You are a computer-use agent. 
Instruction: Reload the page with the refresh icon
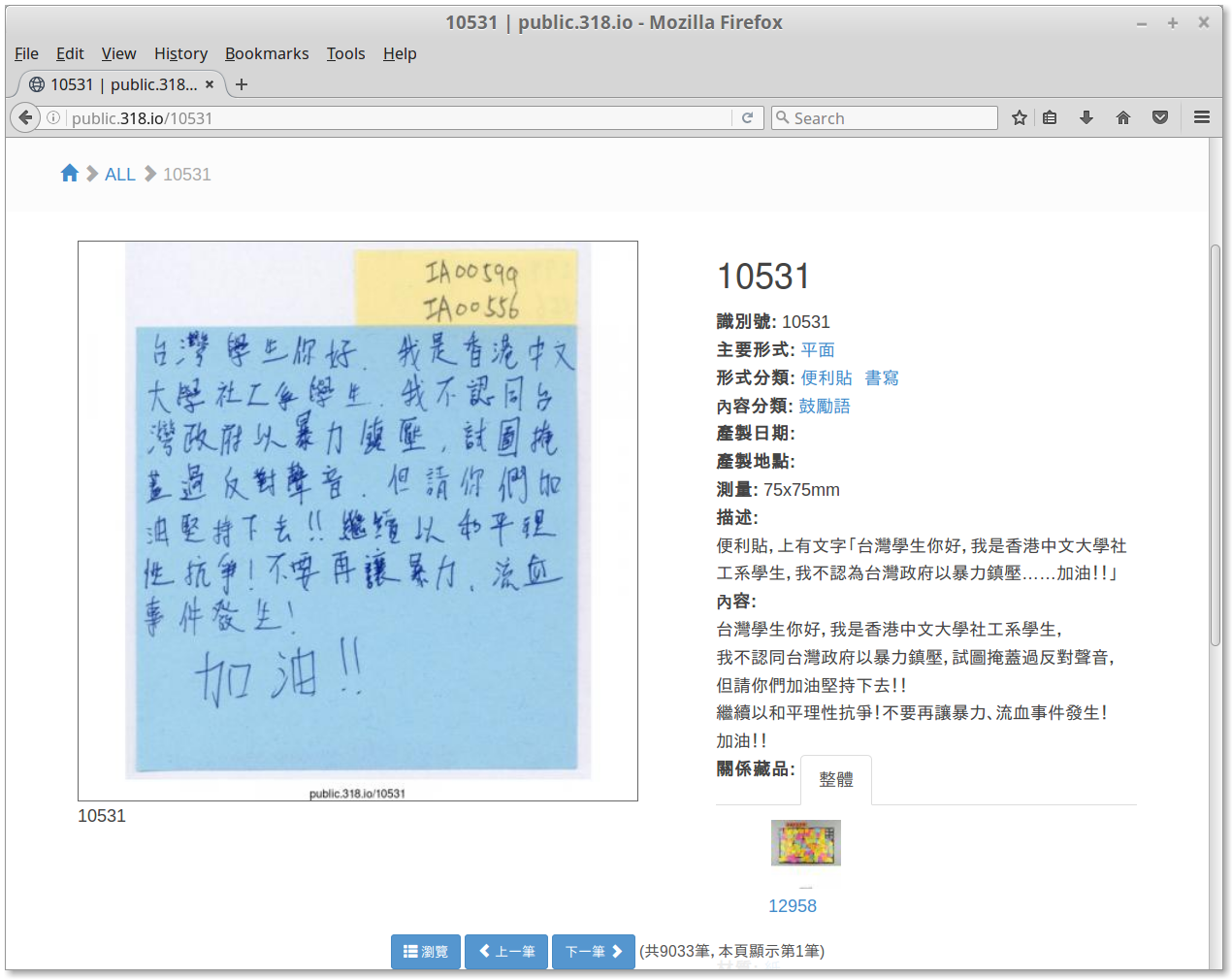(x=747, y=117)
